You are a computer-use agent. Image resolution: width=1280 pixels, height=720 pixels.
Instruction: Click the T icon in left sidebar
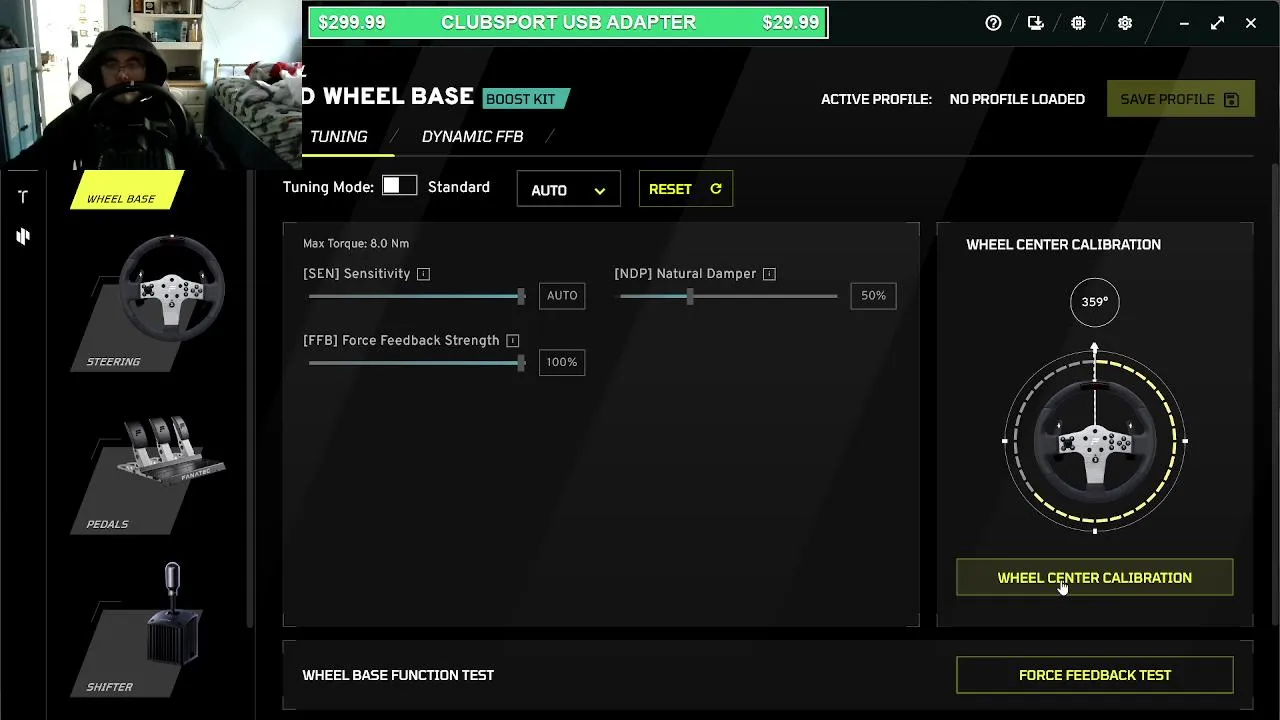point(23,197)
